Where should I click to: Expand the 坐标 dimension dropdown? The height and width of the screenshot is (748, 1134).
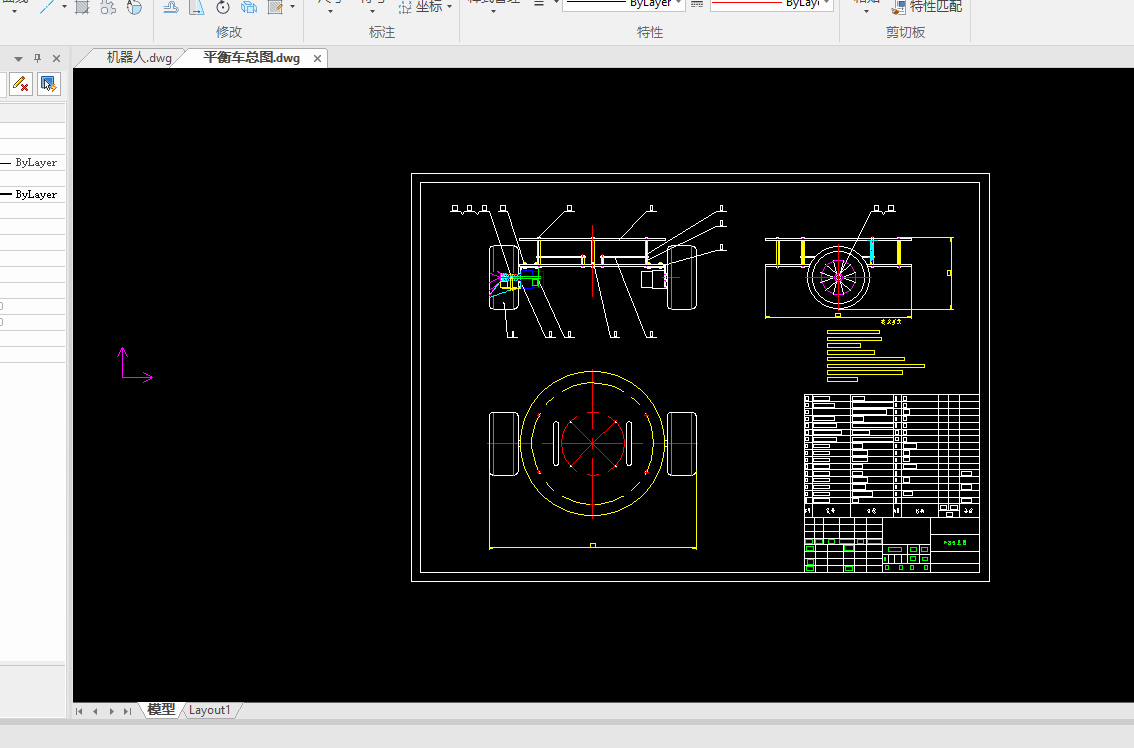point(449,7)
